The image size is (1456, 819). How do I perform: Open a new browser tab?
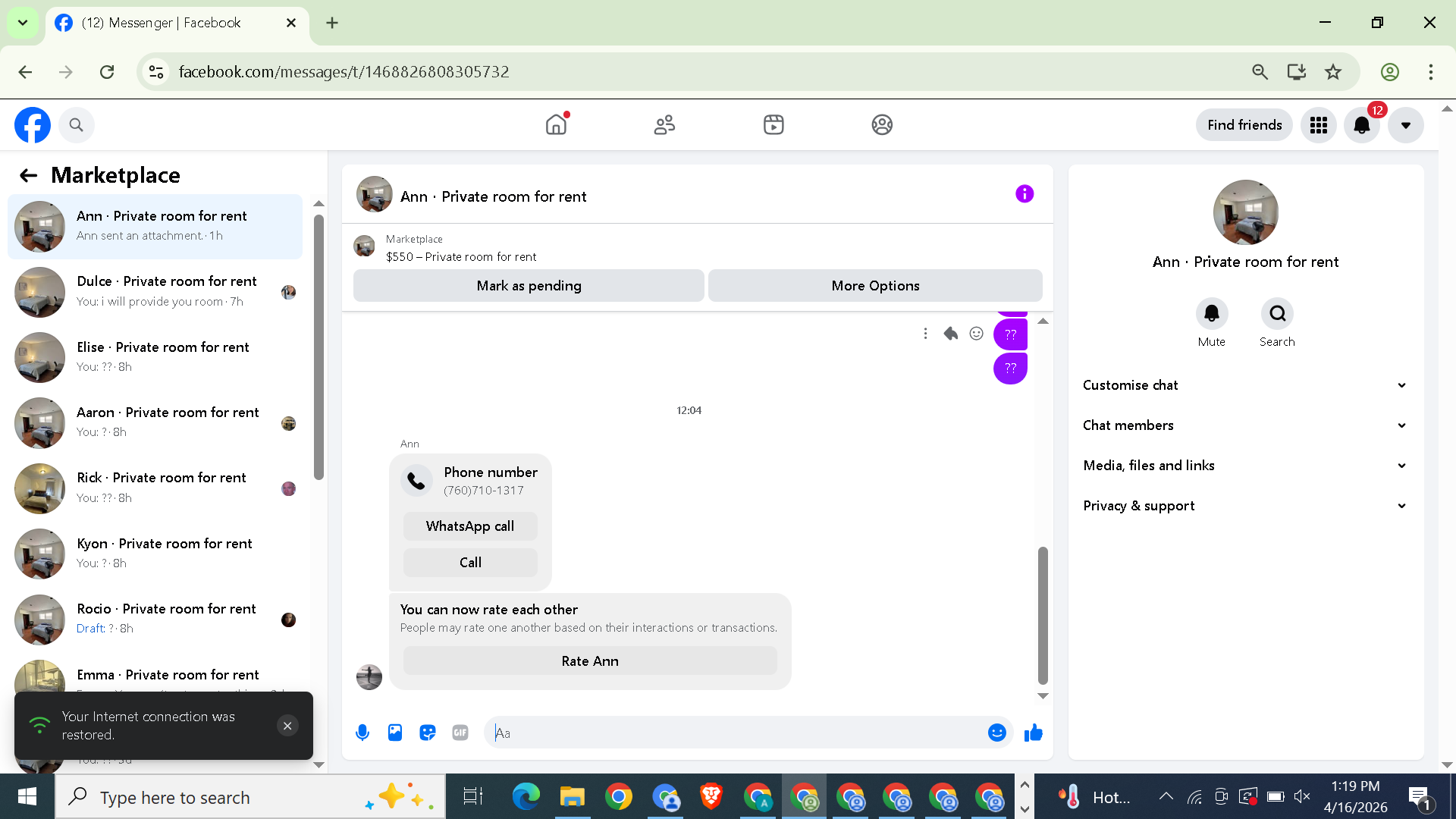click(x=332, y=23)
